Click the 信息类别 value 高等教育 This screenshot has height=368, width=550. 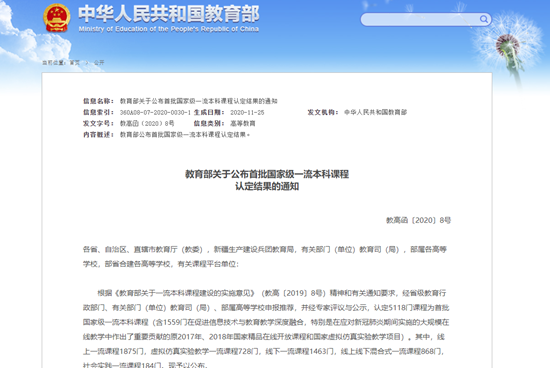(243, 123)
